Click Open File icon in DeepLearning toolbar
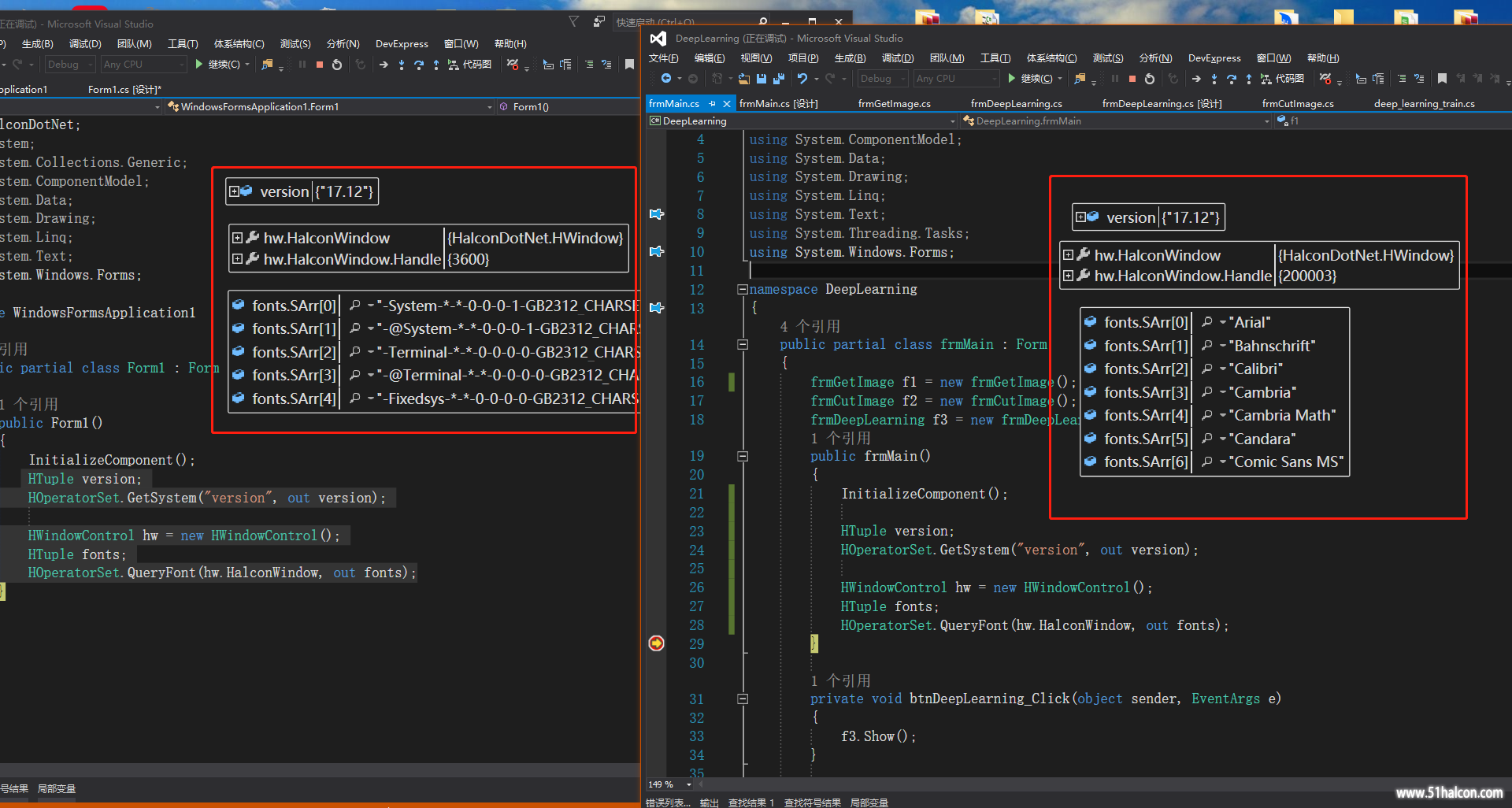 [744, 79]
